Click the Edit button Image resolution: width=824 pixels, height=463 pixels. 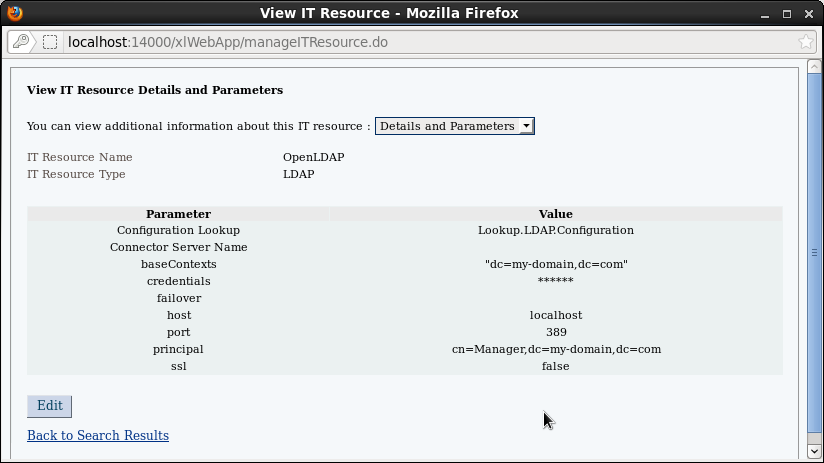coord(49,406)
